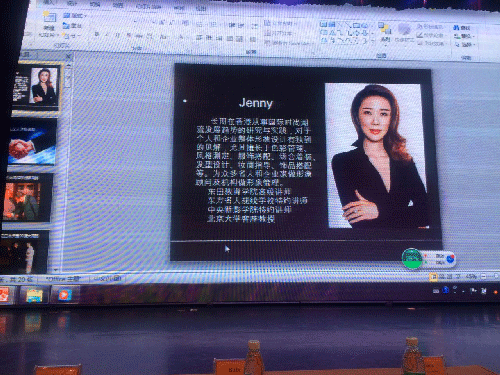Viewport: 500px width, 375px height.
Task: Align paragraph text right
Action: tap(219, 38)
